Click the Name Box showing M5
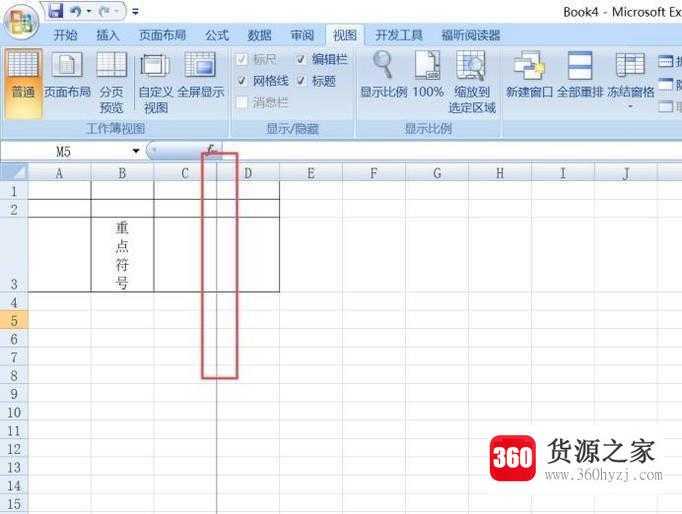This screenshot has height=514, width=682. tap(65, 151)
